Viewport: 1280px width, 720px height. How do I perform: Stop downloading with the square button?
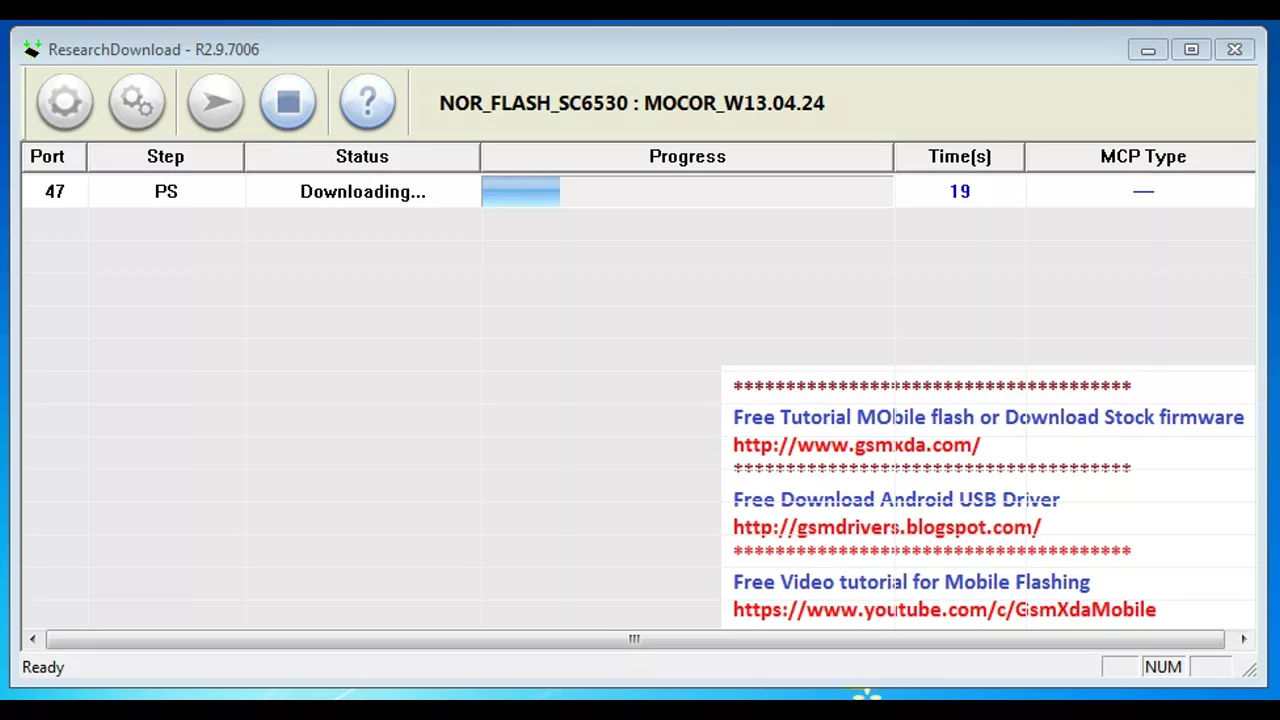288,102
